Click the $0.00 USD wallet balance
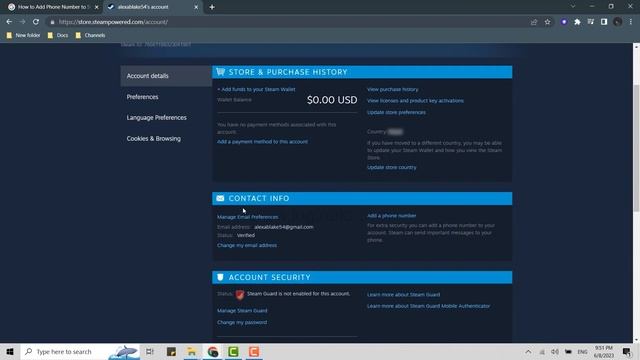Screen dimensions: 640x360 pyautogui.click(x=332, y=100)
